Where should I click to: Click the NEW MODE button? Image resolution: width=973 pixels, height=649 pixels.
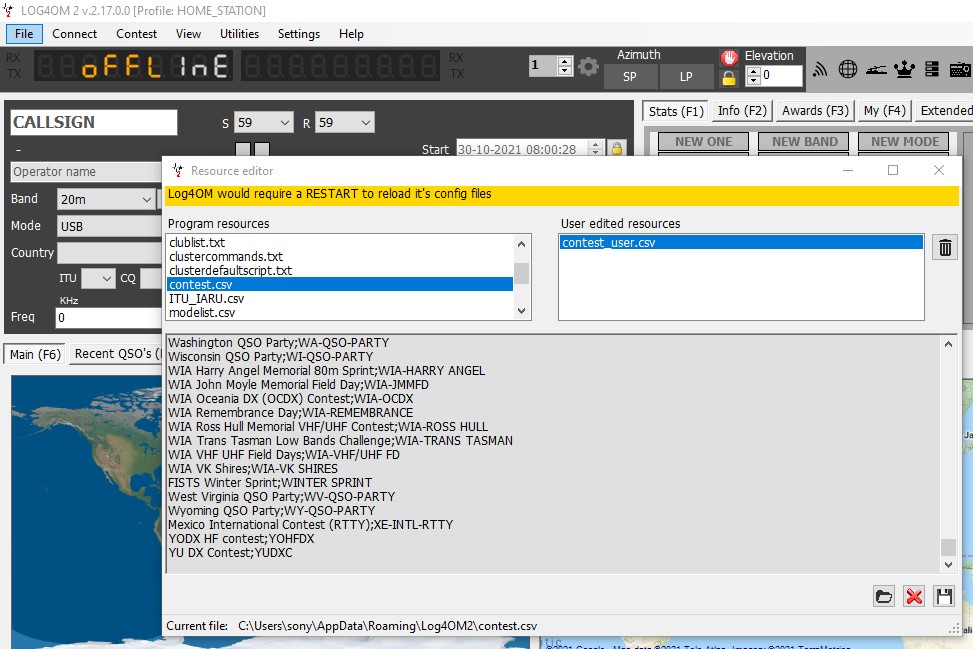click(x=905, y=141)
